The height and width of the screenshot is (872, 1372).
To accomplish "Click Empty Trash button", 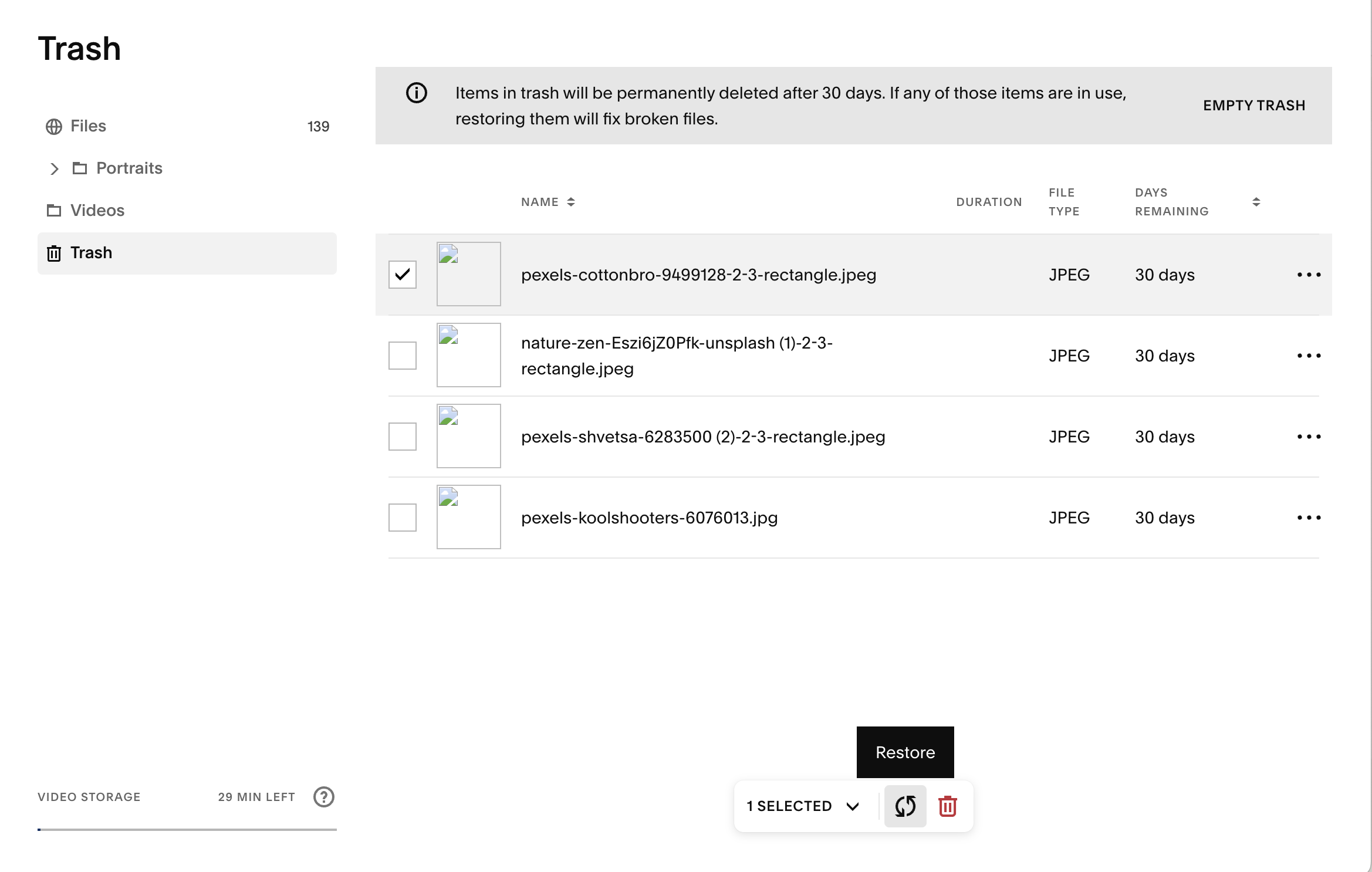I will (x=1254, y=106).
